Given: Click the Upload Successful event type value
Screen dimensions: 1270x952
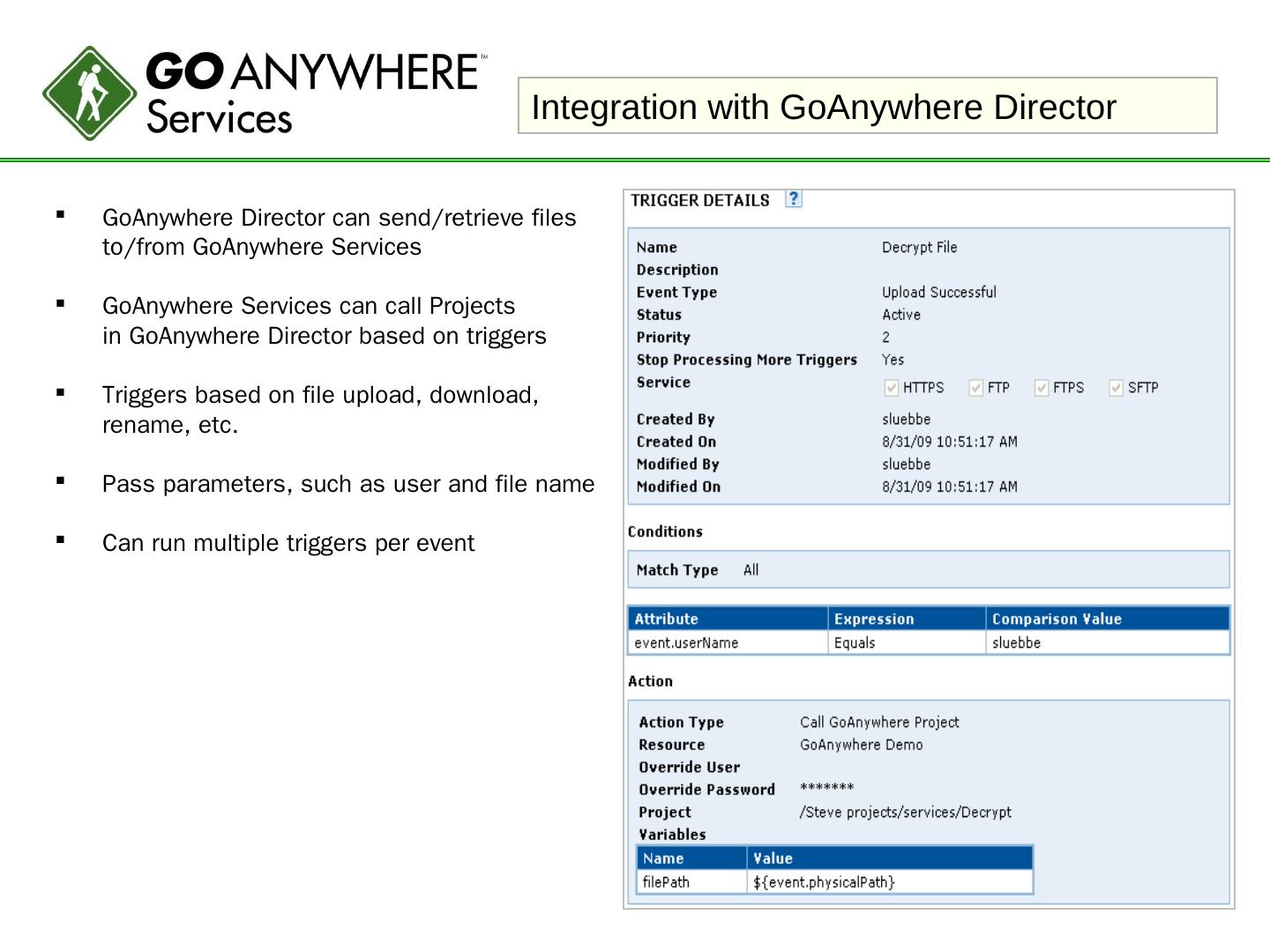Looking at the screenshot, I should (939, 293).
